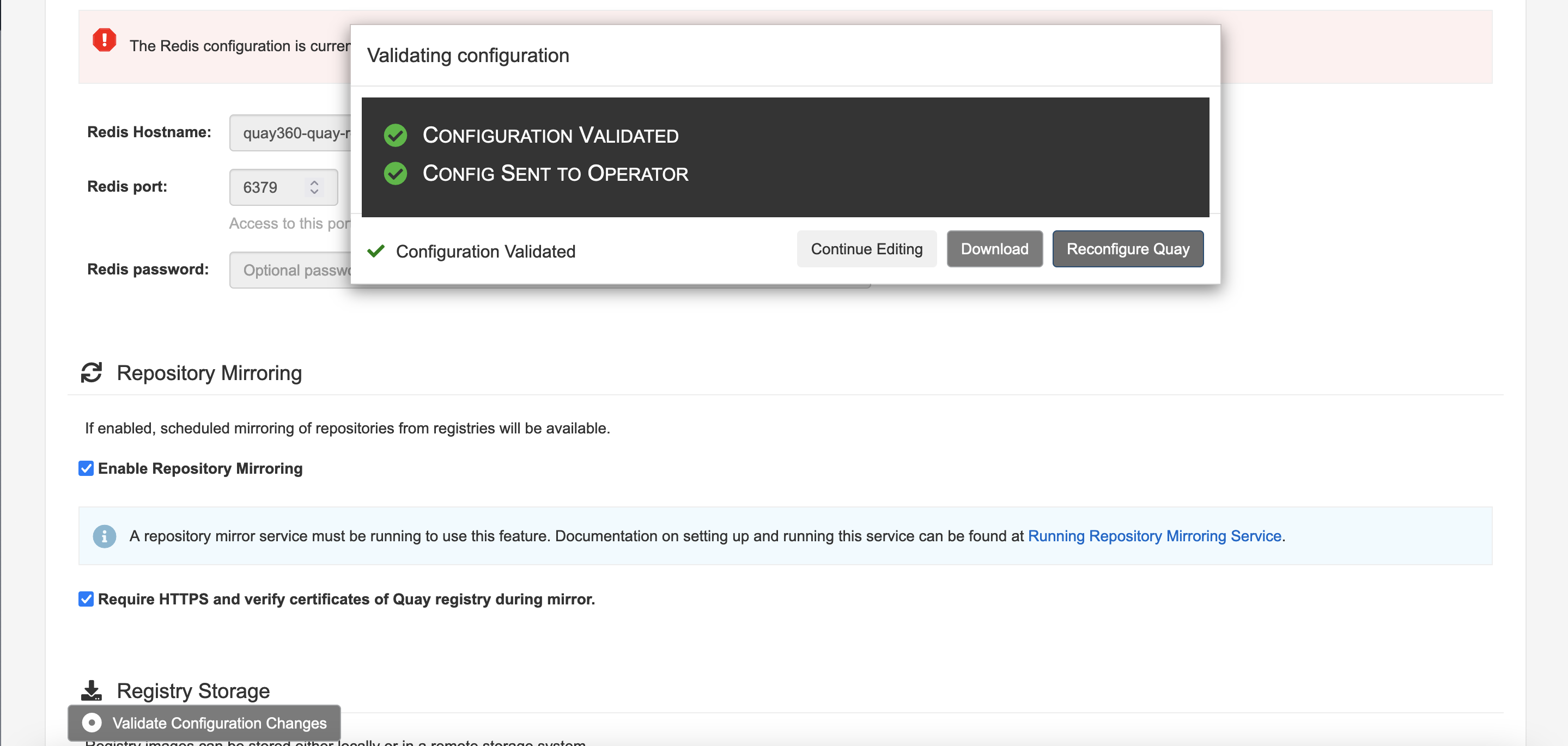This screenshot has width=1568, height=746.
Task: Click the small green checkmark in dialog footer
Action: (x=375, y=250)
